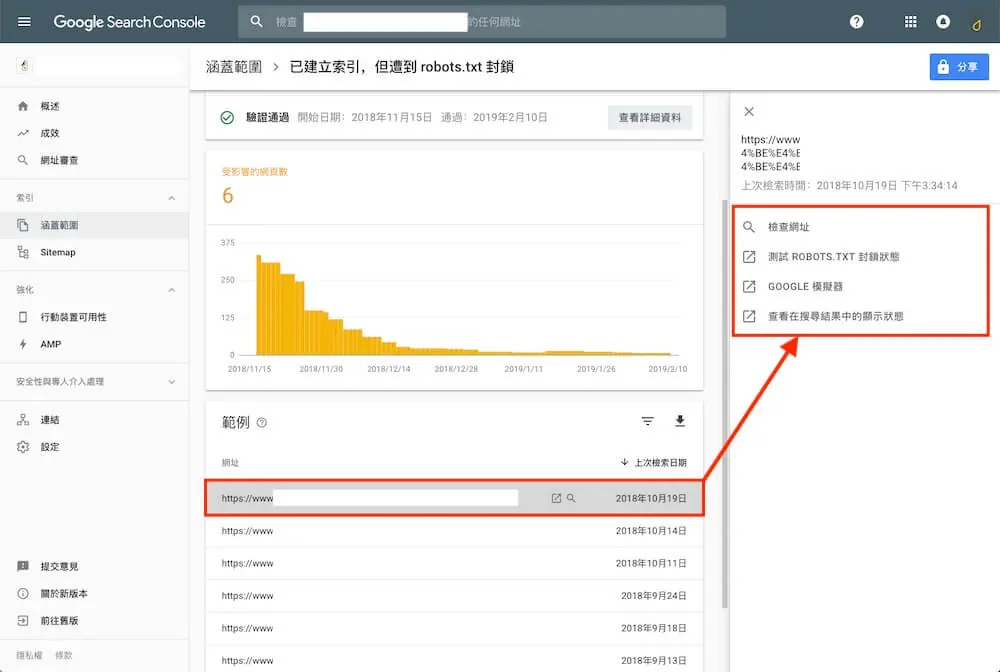Select the 2018年10月14日 URL row
The image size is (1000, 672).
454,530
